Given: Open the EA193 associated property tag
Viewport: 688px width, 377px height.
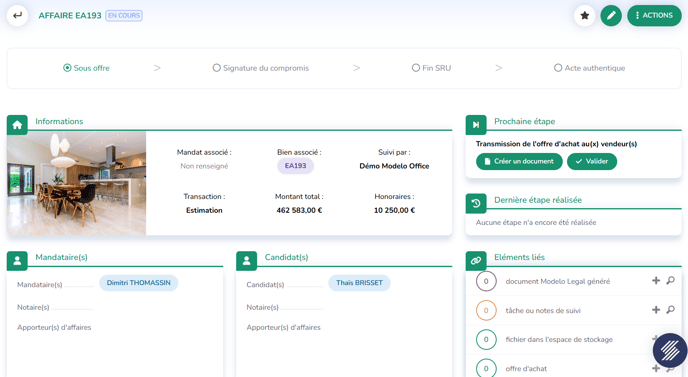Looking at the screenshot, I should tap(295, 166).
